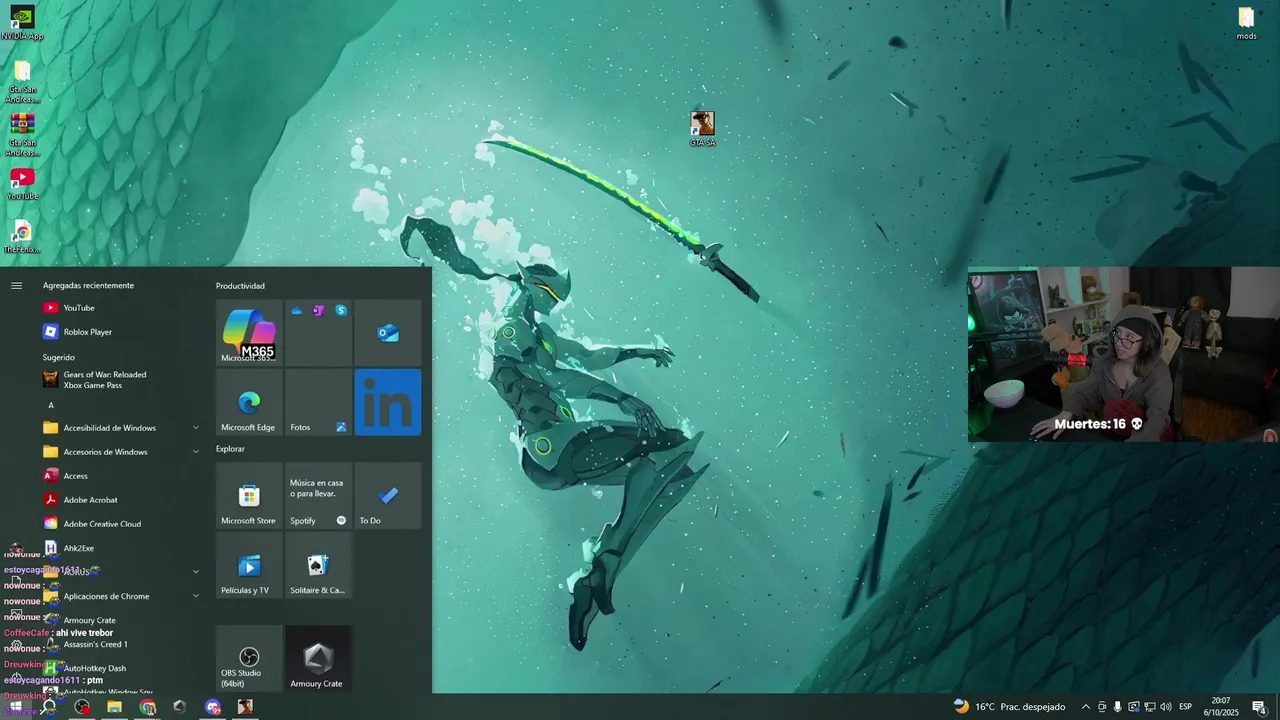Open the Fotos tile

(x=318, y=402)
